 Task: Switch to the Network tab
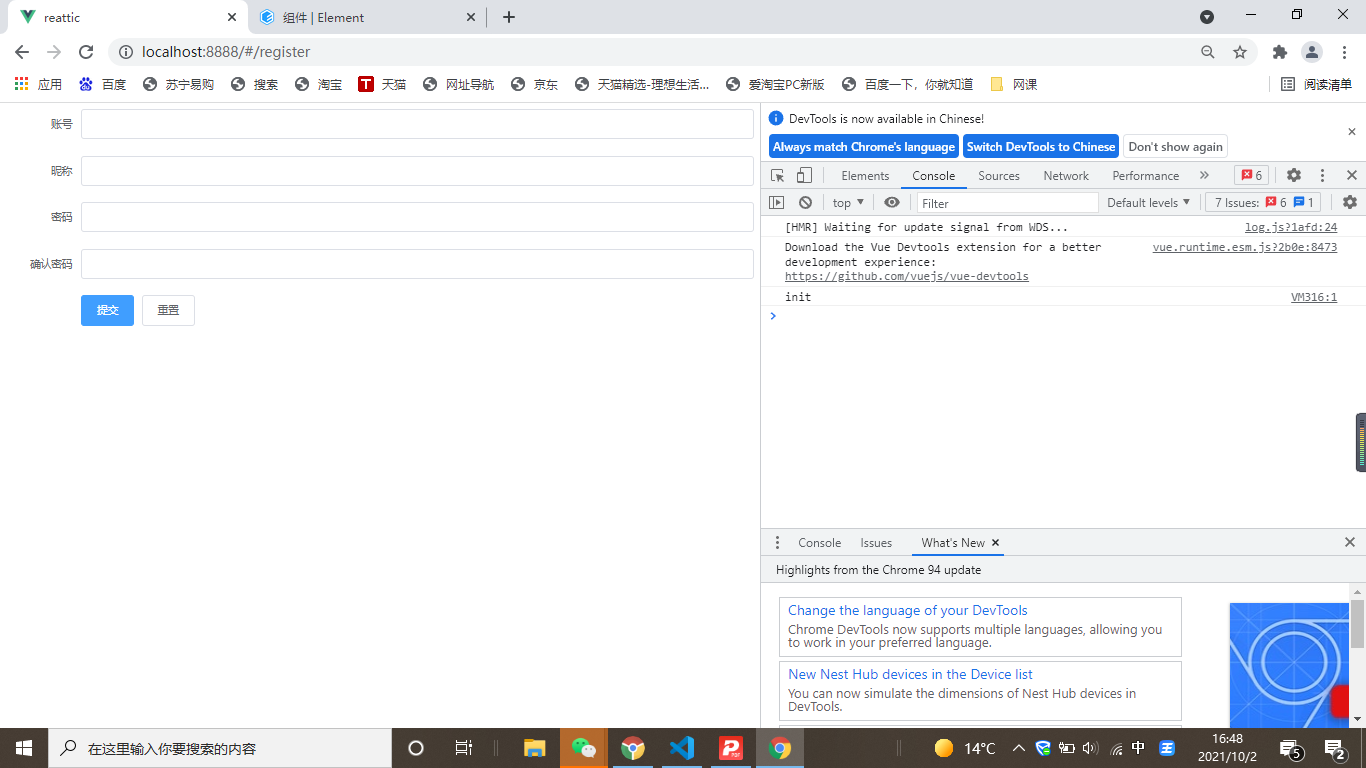(x=1066, y=175)
